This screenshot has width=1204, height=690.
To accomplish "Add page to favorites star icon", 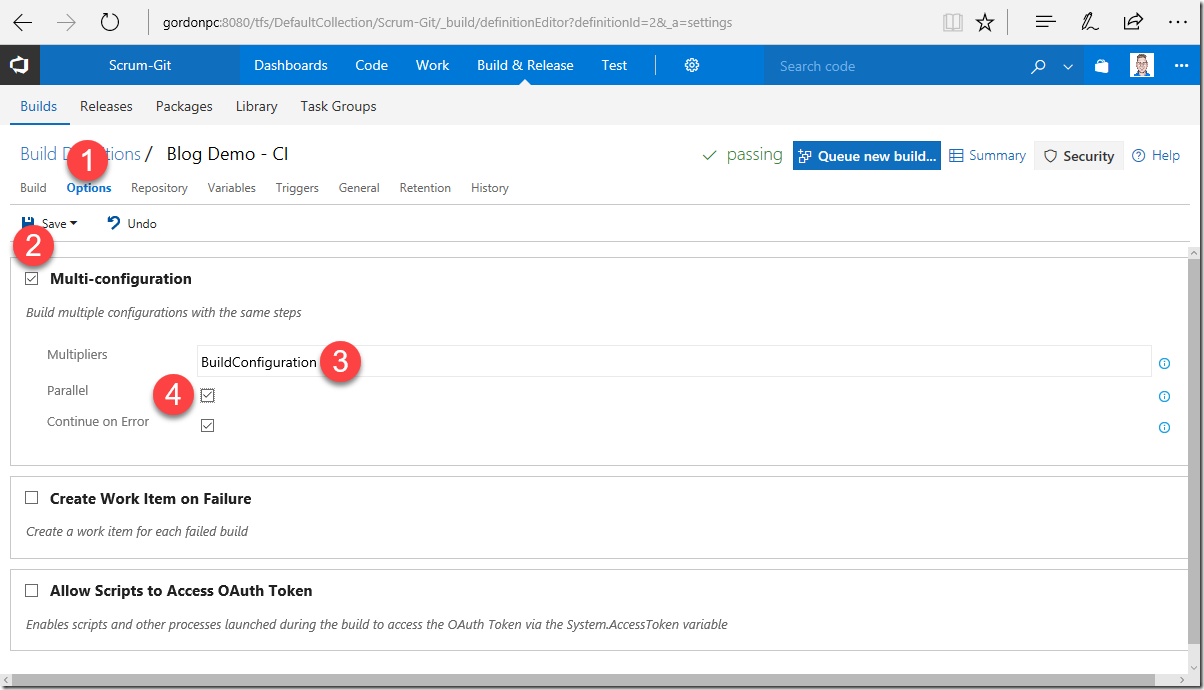I will coord(985,22).
